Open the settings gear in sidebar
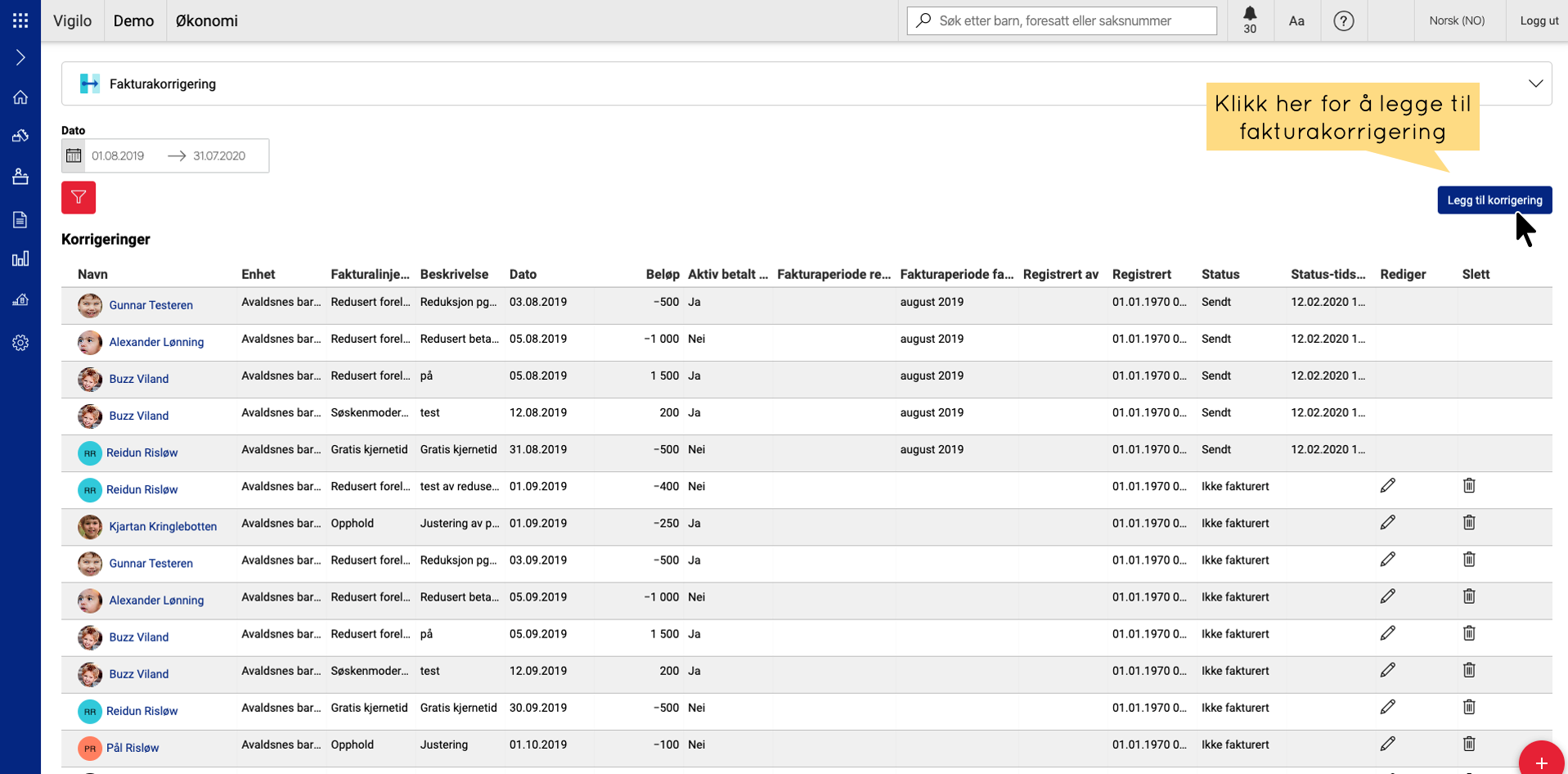1568x774 pixels. [x=20, y=343]
